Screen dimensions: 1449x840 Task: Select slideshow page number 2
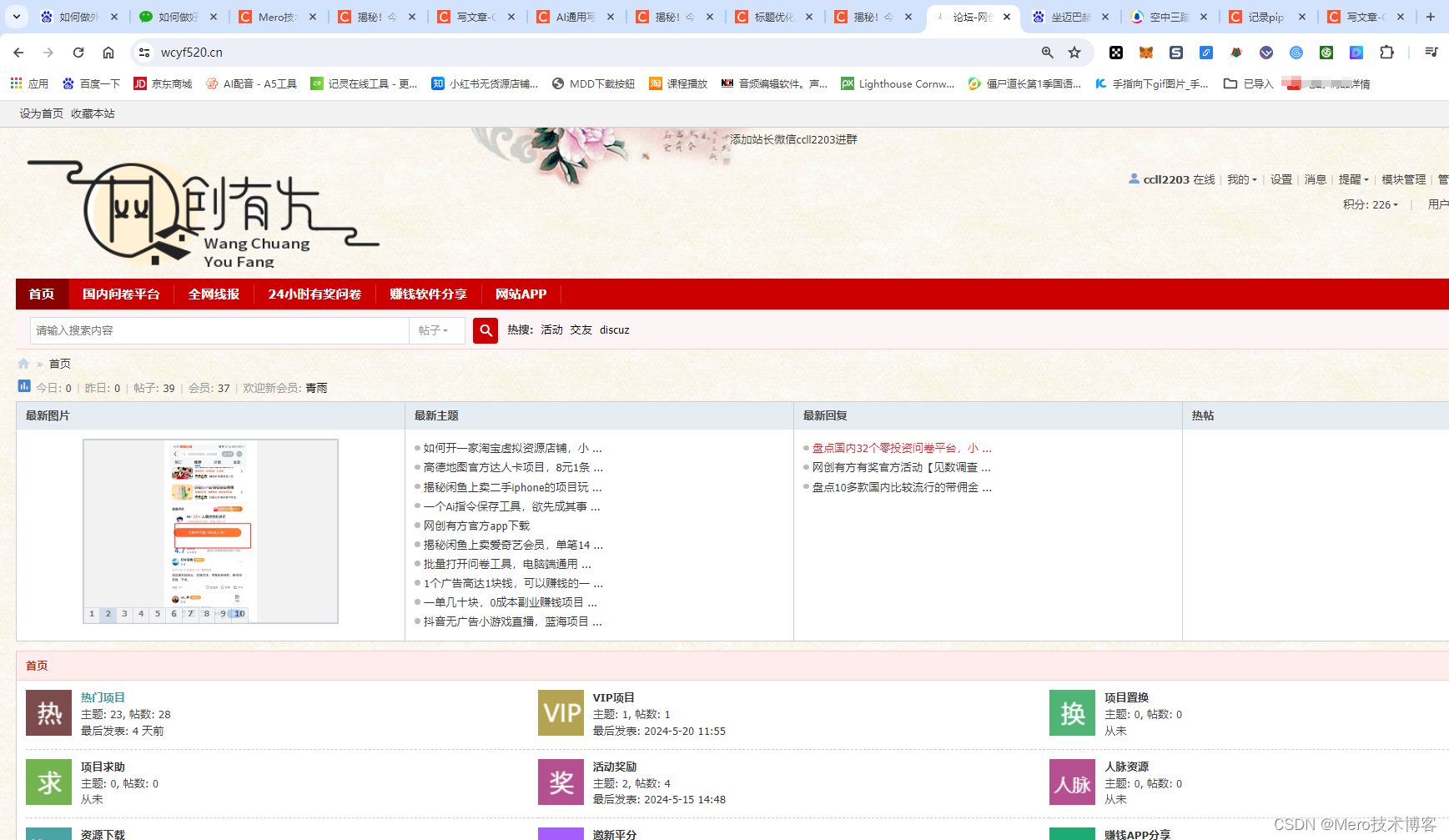coord(108,614)
